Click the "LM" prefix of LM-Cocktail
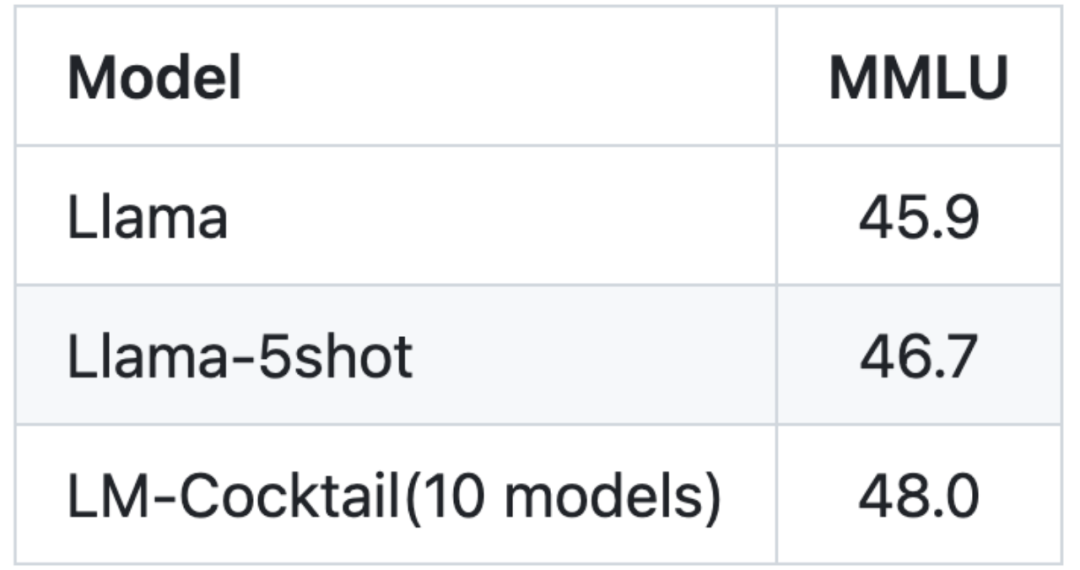Viewport: 1080px width, 570px height. [x=103, y=497]
